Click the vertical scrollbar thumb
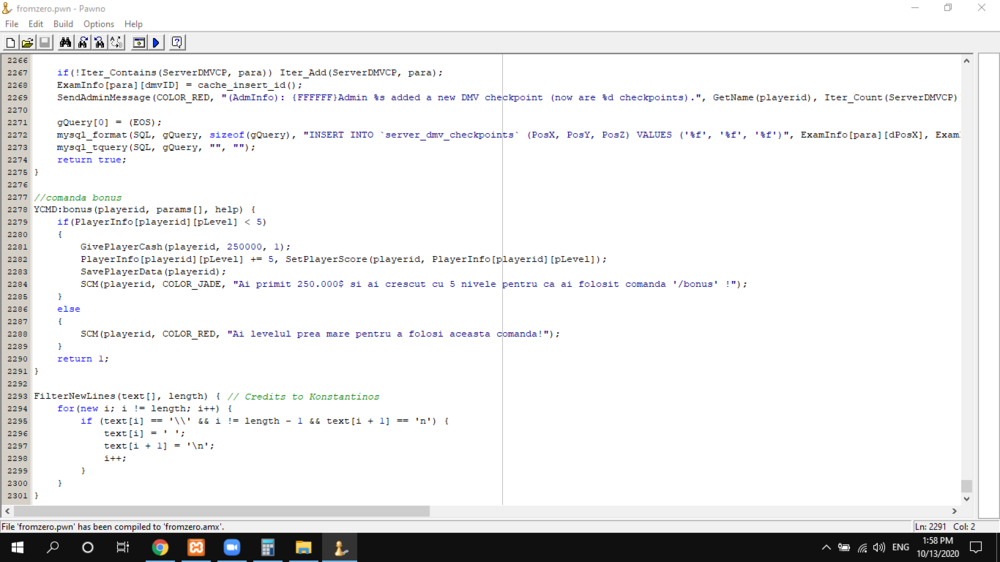Screen dimensions: 1000x562 point(967,486)
